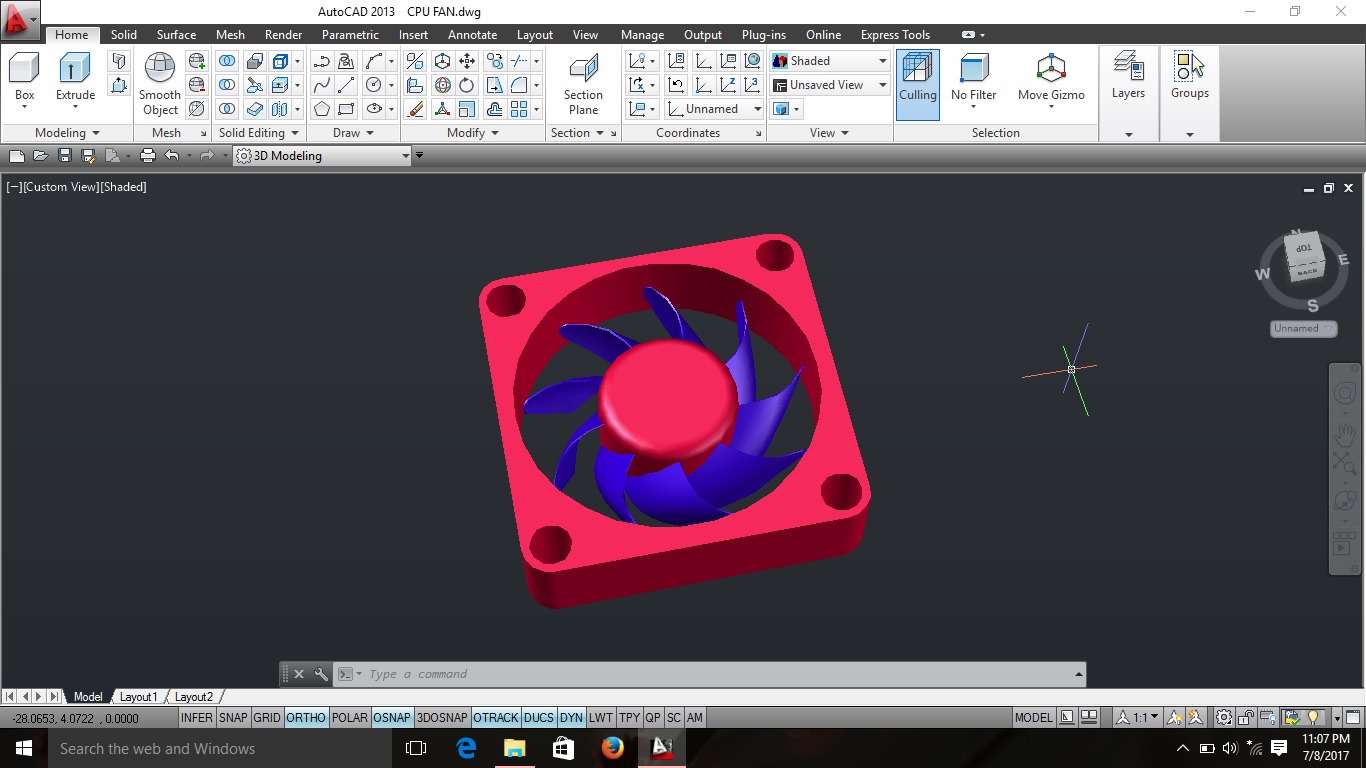Image resolution: width=1366 pixels, height=768 pixels.
Task: Switch to the Solid ribbon tab
Action: click(124, 34)
